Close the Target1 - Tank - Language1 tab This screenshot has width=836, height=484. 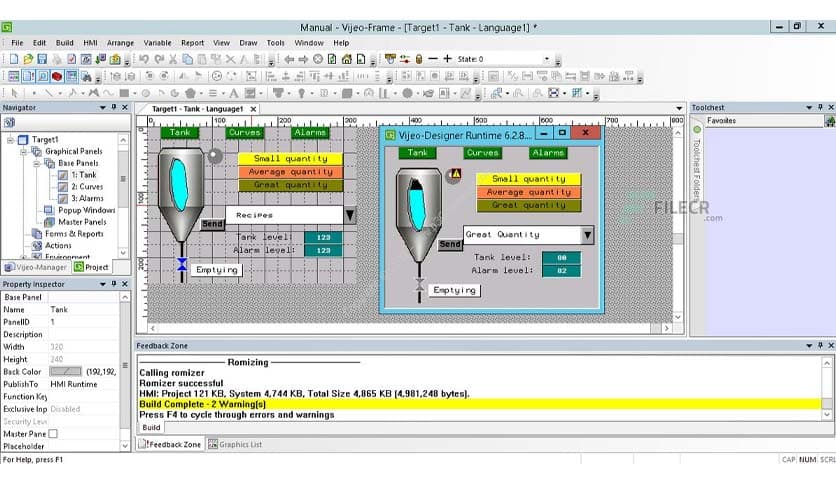tap(253, 109)
